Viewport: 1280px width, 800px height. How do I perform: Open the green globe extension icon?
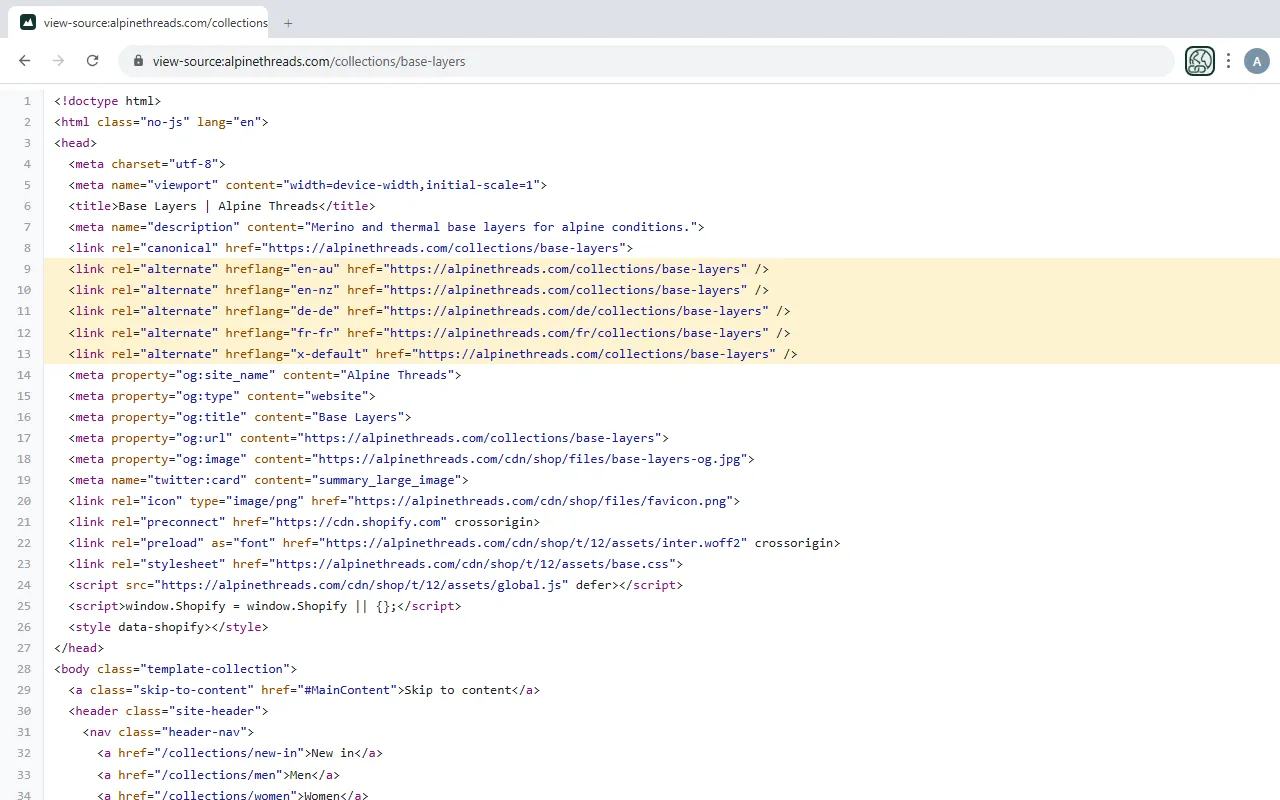(x=1200, y=61)
